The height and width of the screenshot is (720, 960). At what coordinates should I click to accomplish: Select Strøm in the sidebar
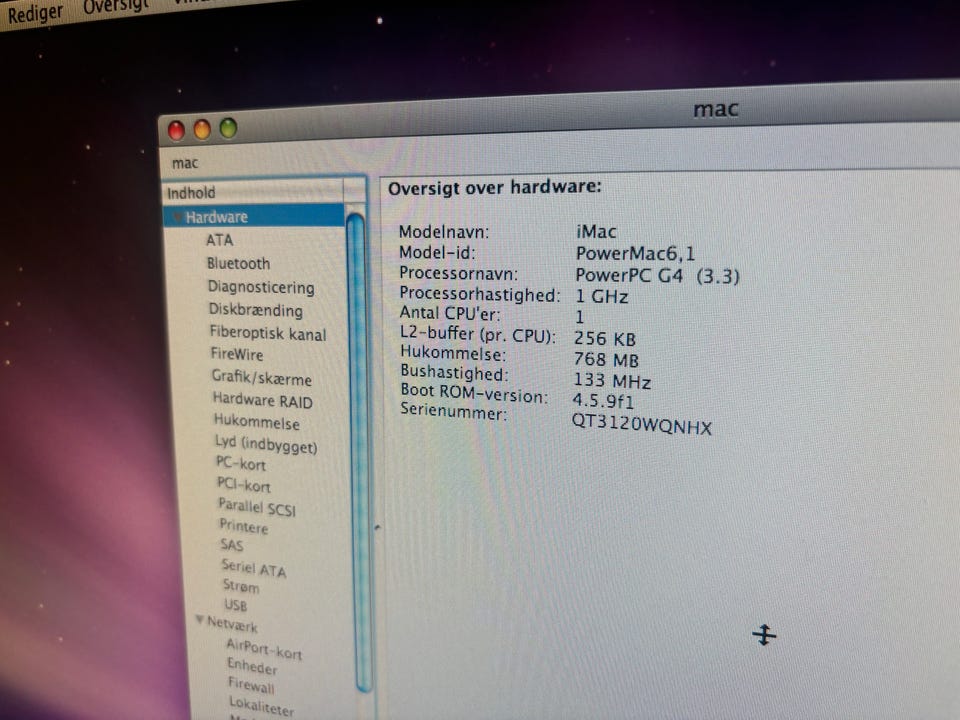coord(241,586)
